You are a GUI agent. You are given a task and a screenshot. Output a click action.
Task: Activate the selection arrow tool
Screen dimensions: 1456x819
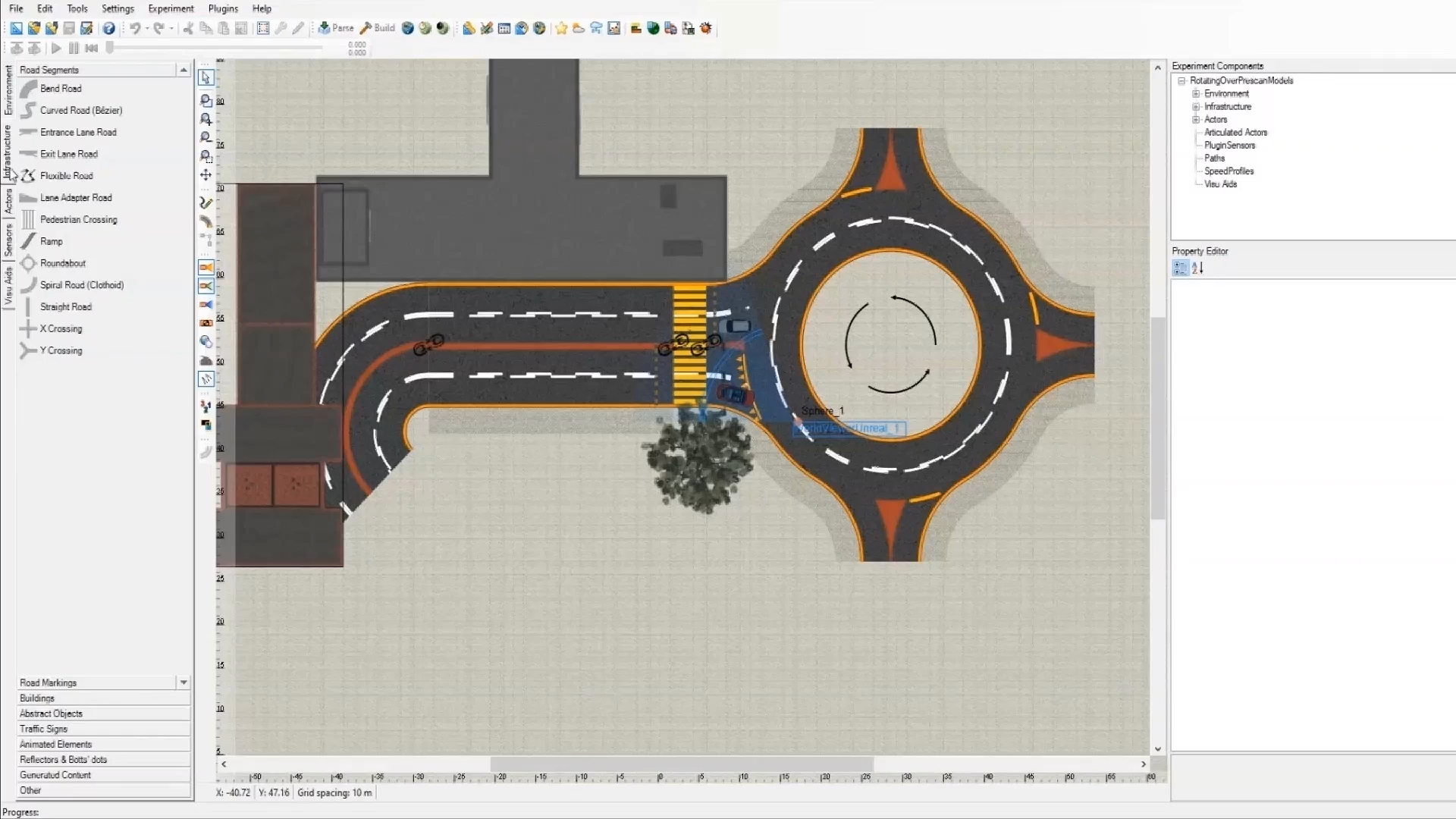pos(205,77)
